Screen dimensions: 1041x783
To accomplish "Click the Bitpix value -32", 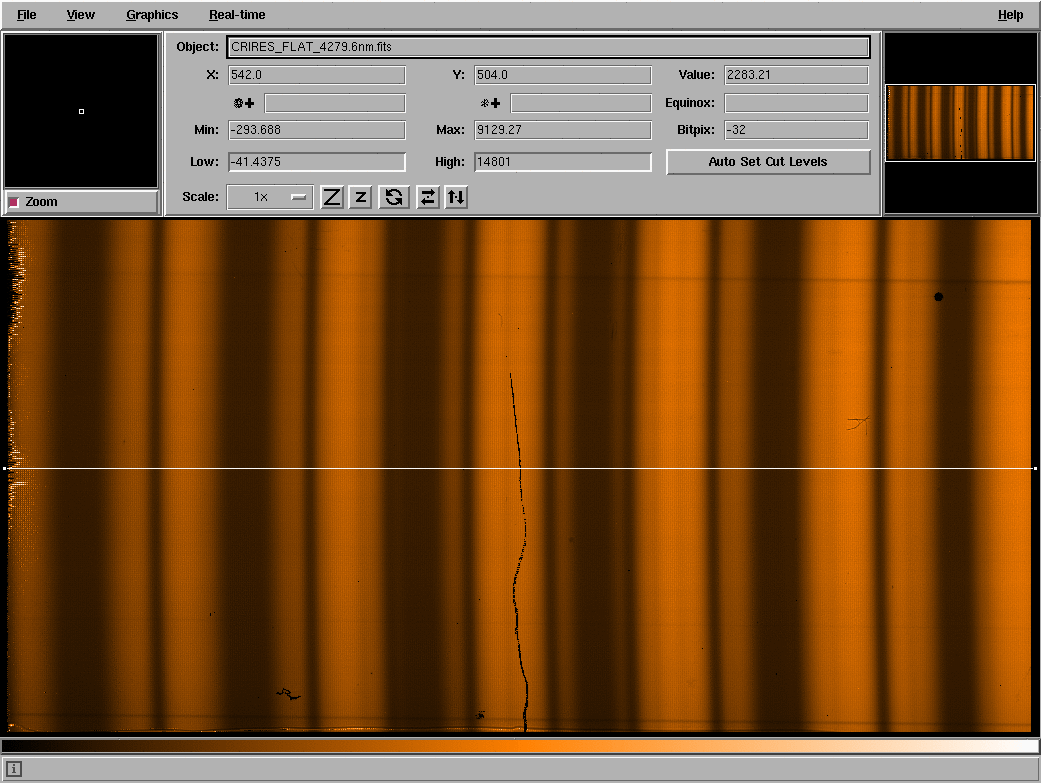I will (x=796, y=130).
